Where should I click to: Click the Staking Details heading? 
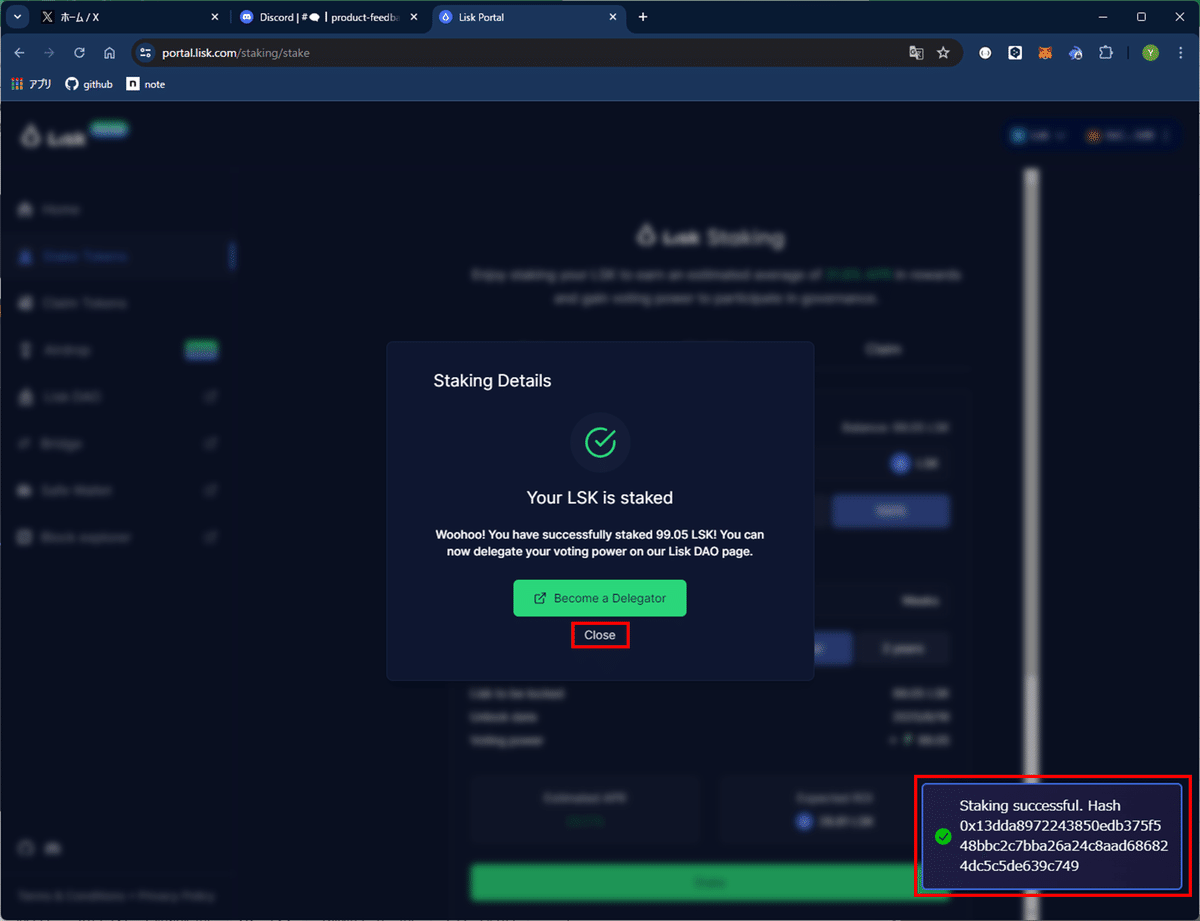(492, 381)
